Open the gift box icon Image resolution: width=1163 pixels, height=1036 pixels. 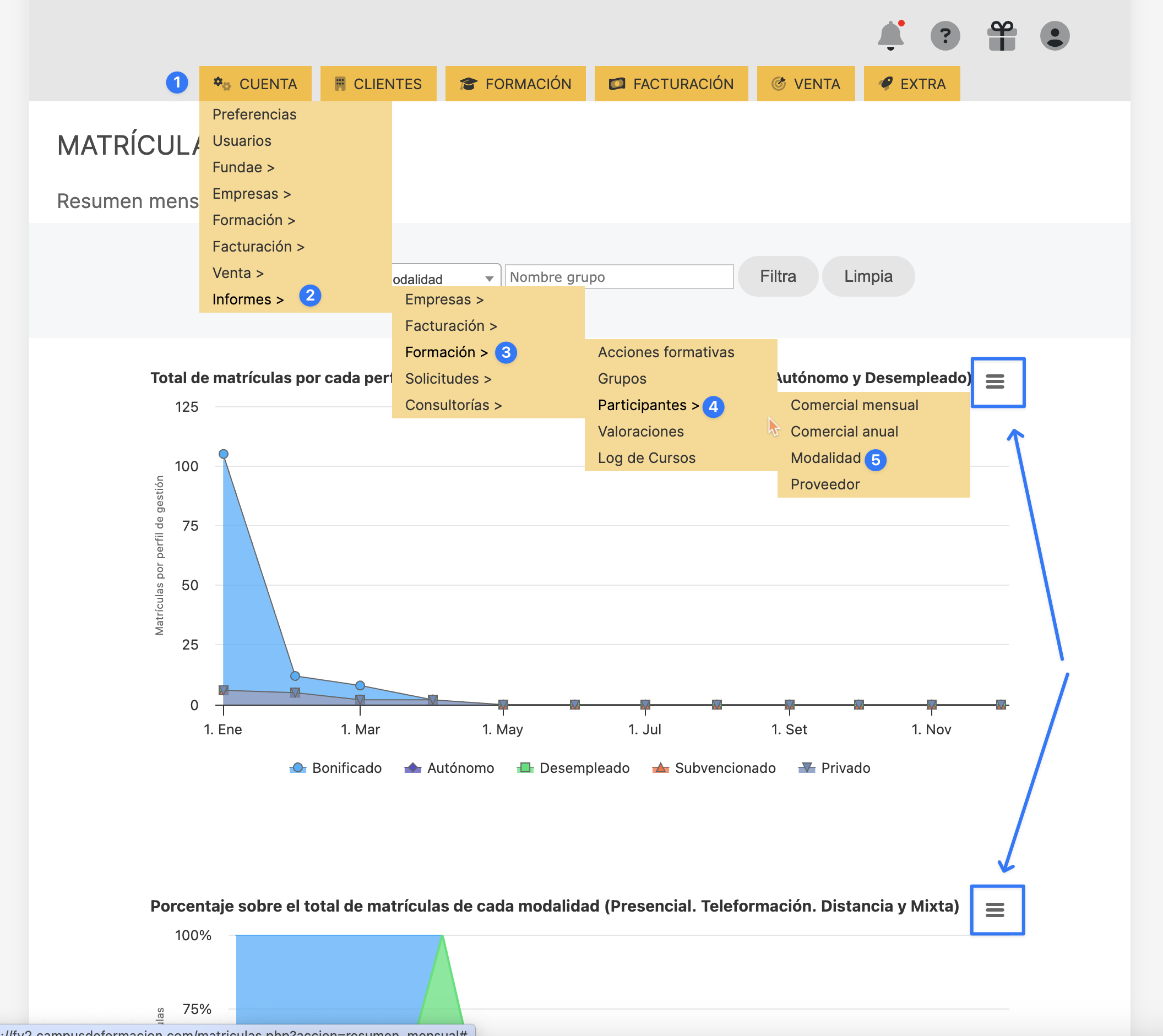click(1001, 36)
